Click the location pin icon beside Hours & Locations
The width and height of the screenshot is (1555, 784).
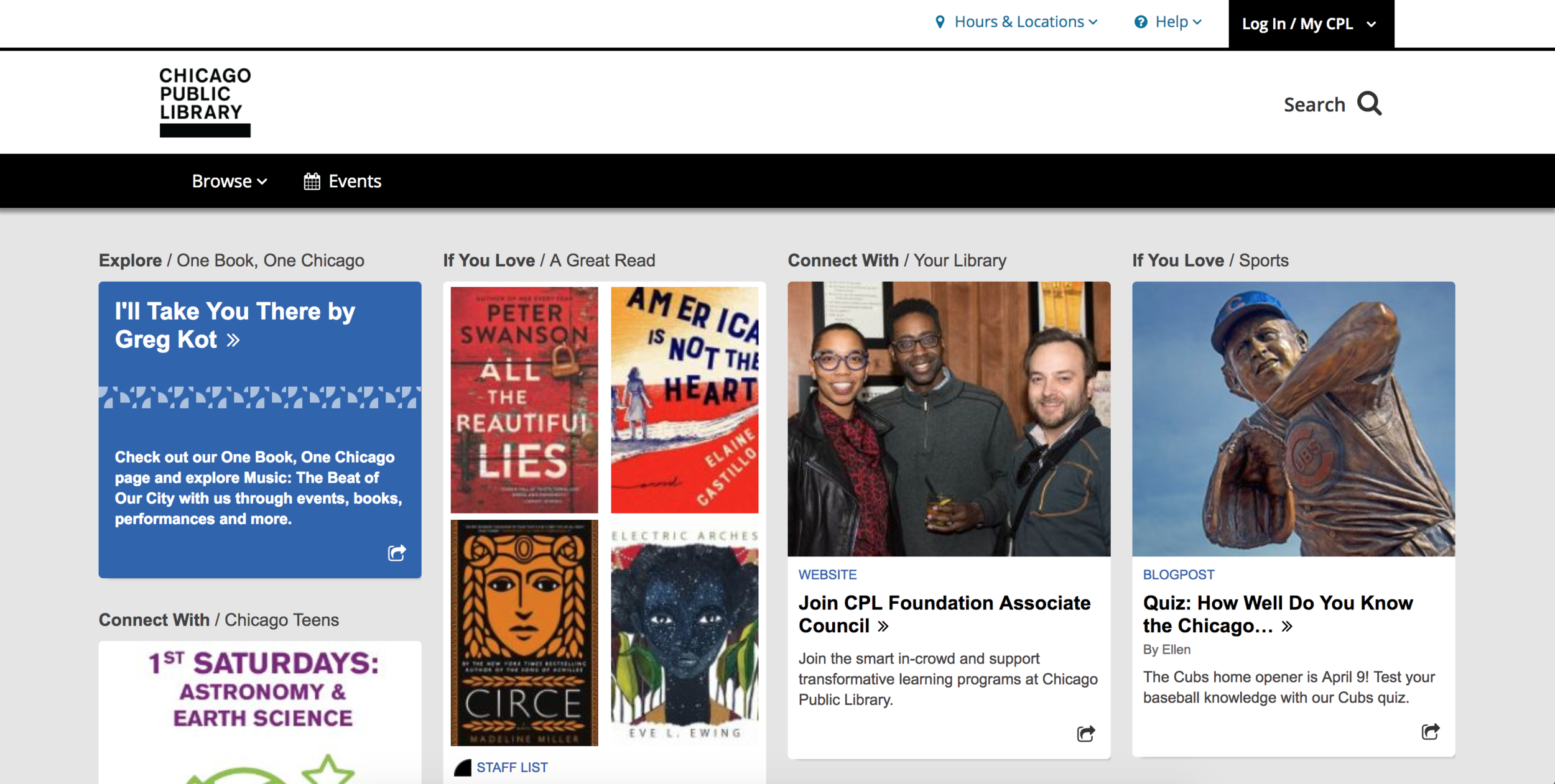point(940,22)
